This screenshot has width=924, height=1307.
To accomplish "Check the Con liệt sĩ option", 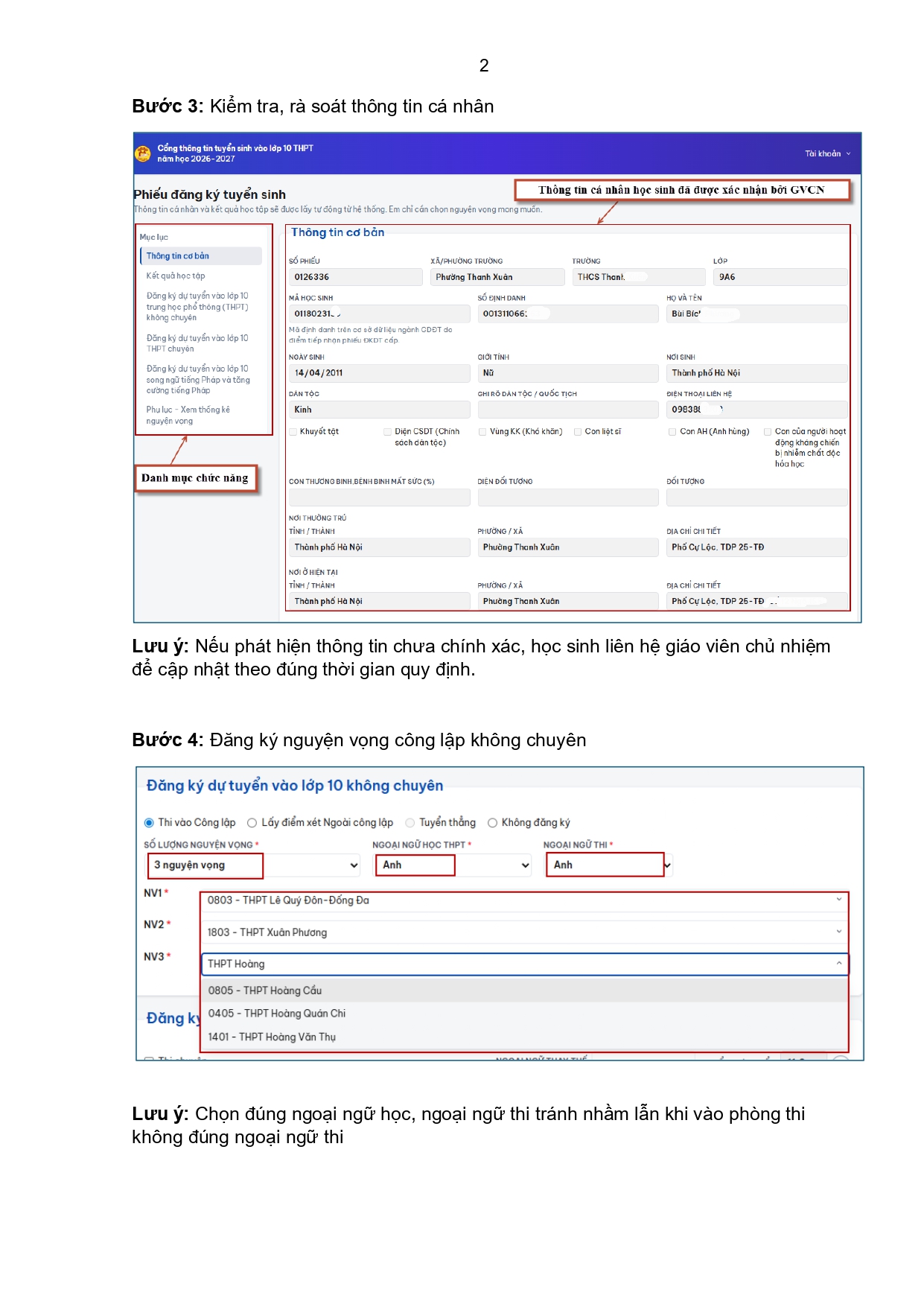I will [578, 432].
